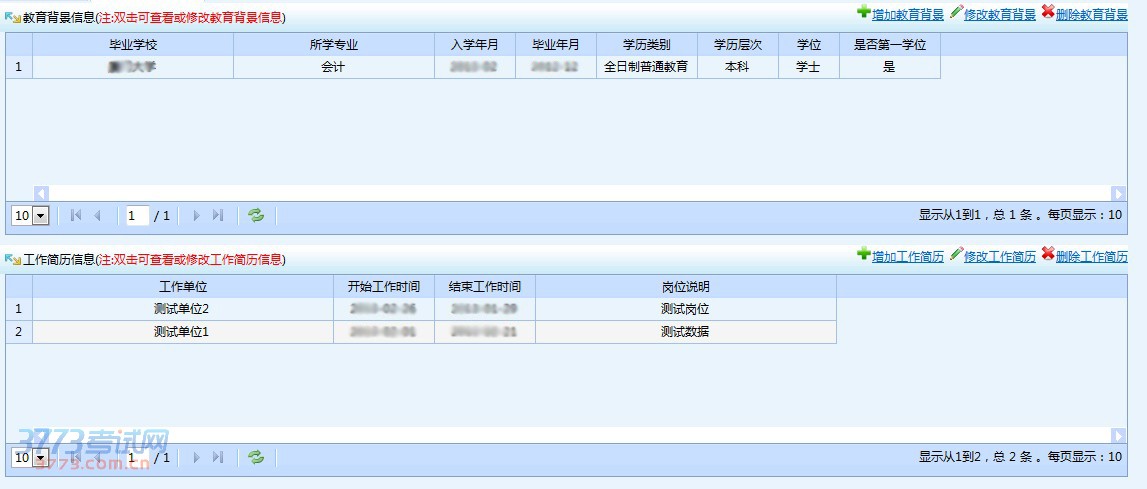
Task: Refresh the work history grid
Action: pos(256,457)
